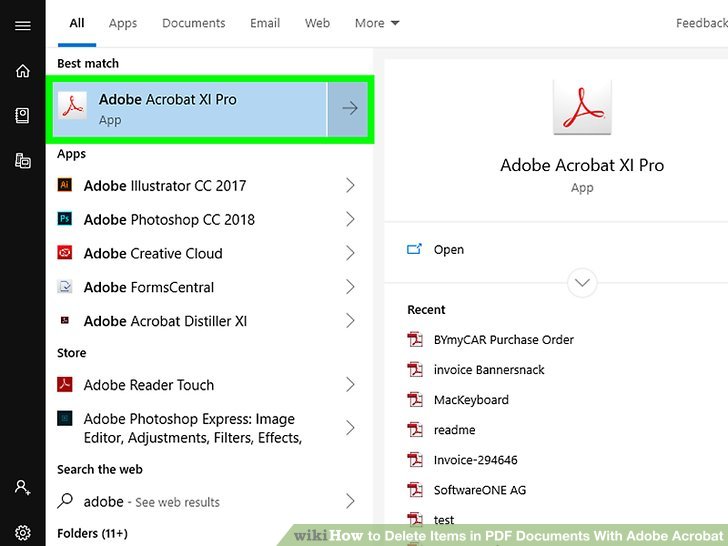Expand Adobe Photoshop Express chevron
This screenshot has width=728, height=546.
(x=351, y=428)
